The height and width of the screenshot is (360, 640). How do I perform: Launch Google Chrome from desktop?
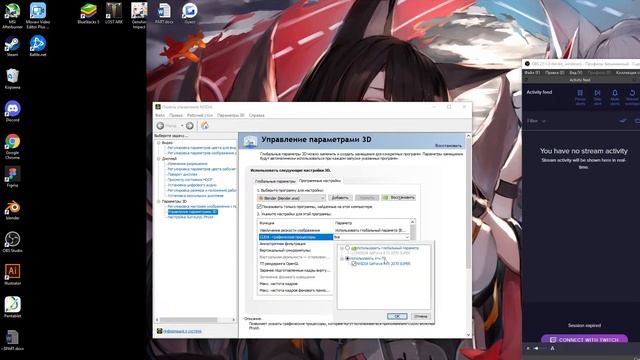coord(12,146)
